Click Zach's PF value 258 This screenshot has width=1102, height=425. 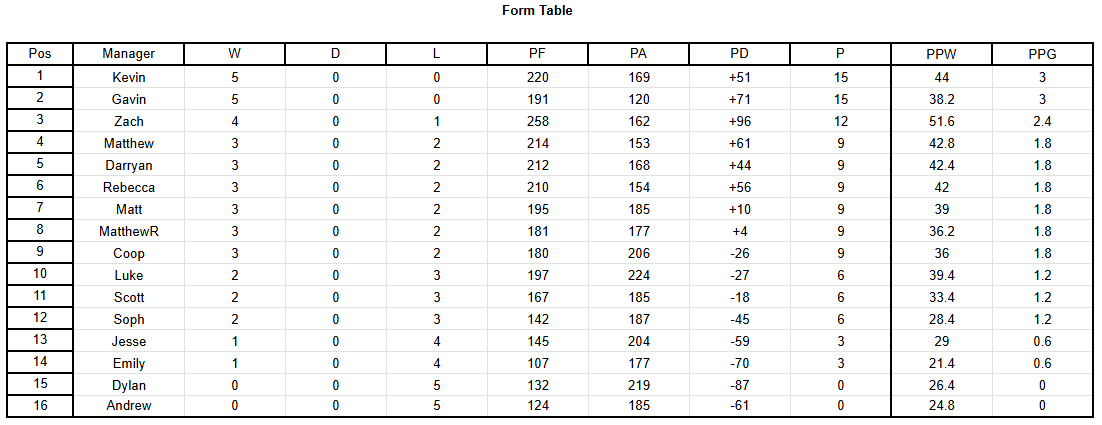pyautogui.click(x=538, y=122)
